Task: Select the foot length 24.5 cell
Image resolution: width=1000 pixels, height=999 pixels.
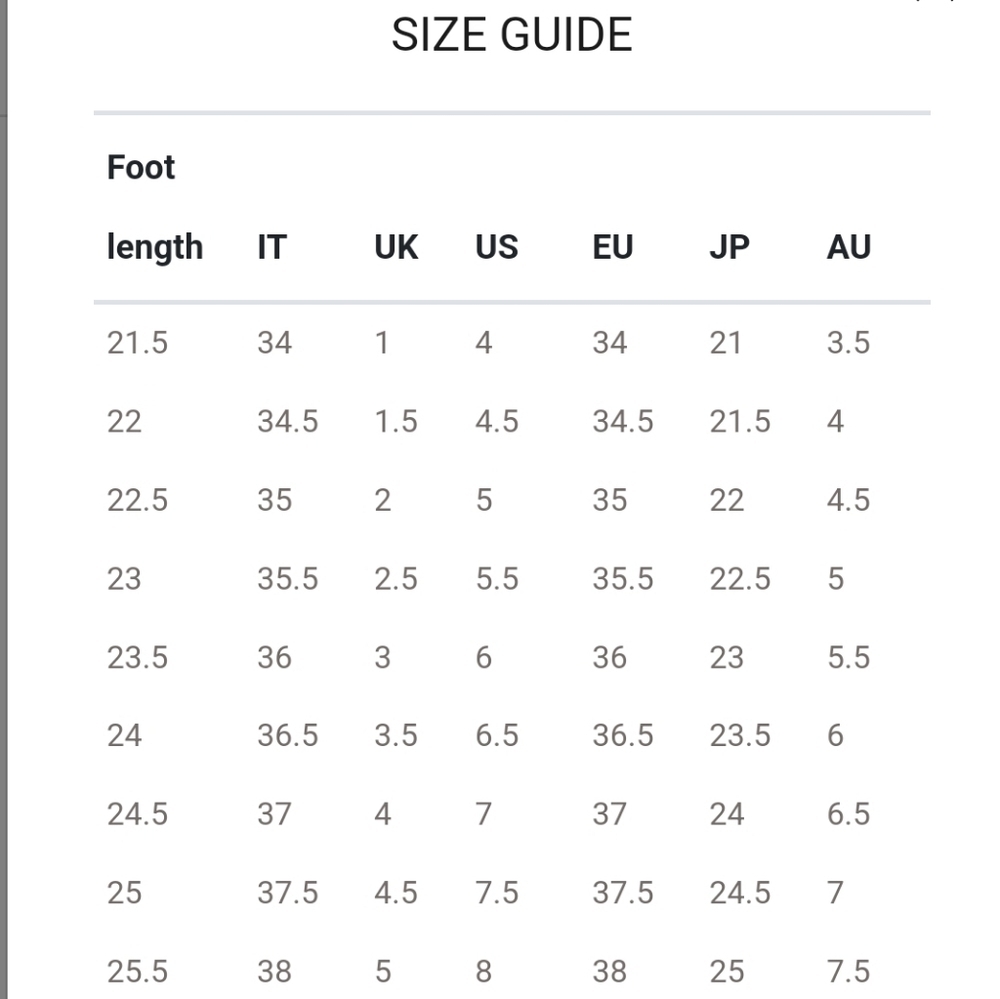Action: coord(137,815)
